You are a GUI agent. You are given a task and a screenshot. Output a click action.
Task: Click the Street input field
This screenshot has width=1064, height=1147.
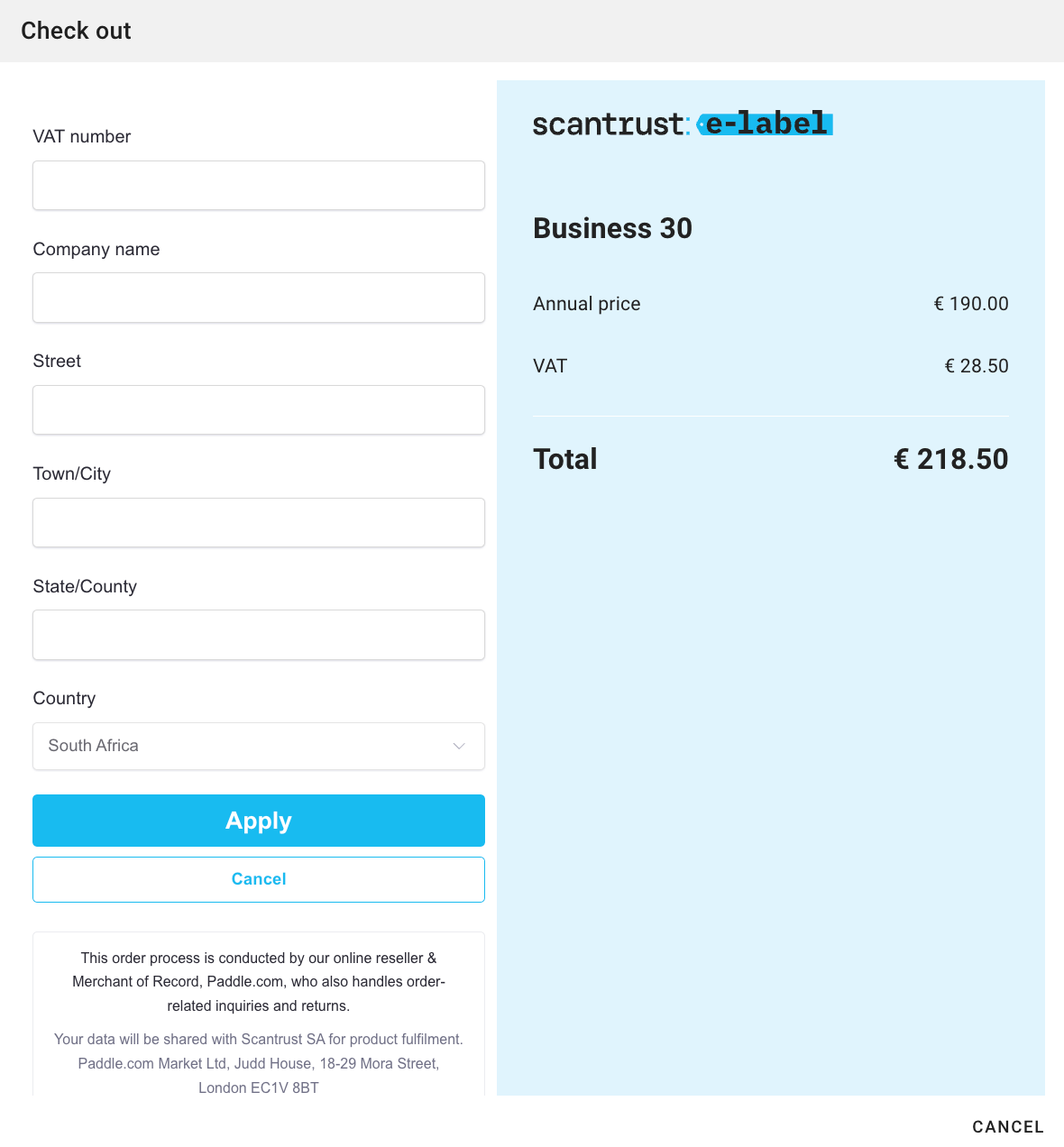point(259,409)
